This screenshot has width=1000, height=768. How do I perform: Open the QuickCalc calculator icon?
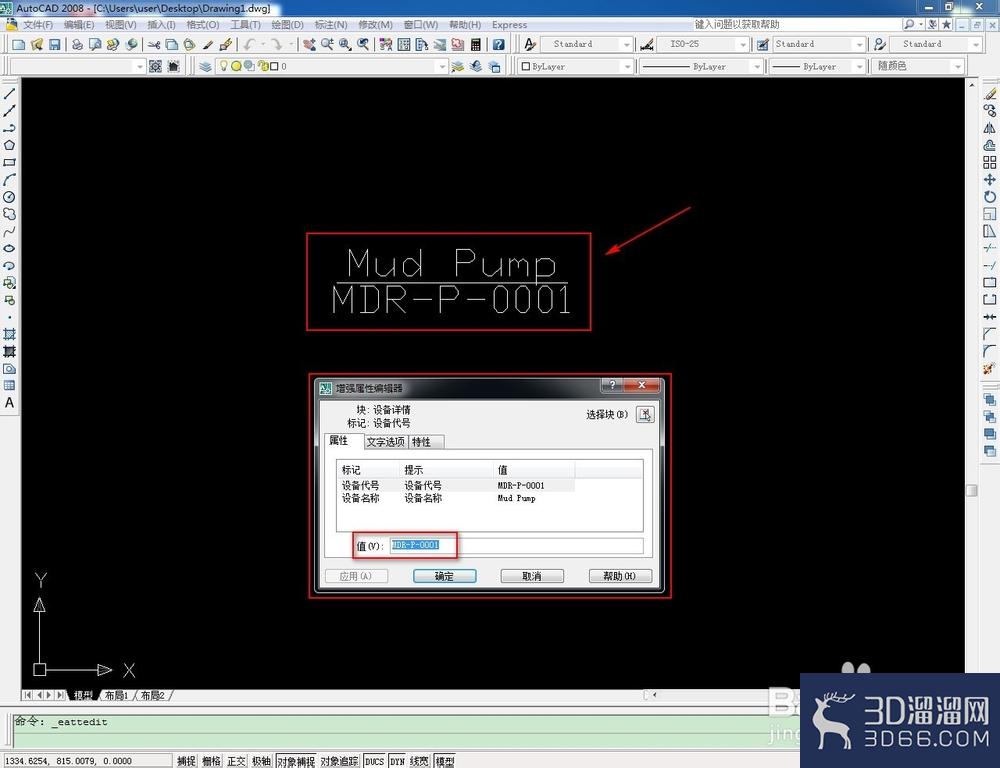[x=475, y=45]
